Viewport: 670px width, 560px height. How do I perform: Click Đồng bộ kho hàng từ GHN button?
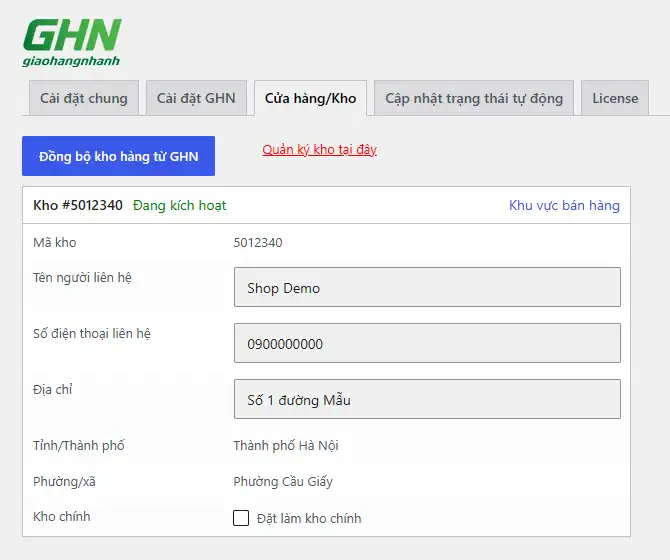[x=118, y=156]
